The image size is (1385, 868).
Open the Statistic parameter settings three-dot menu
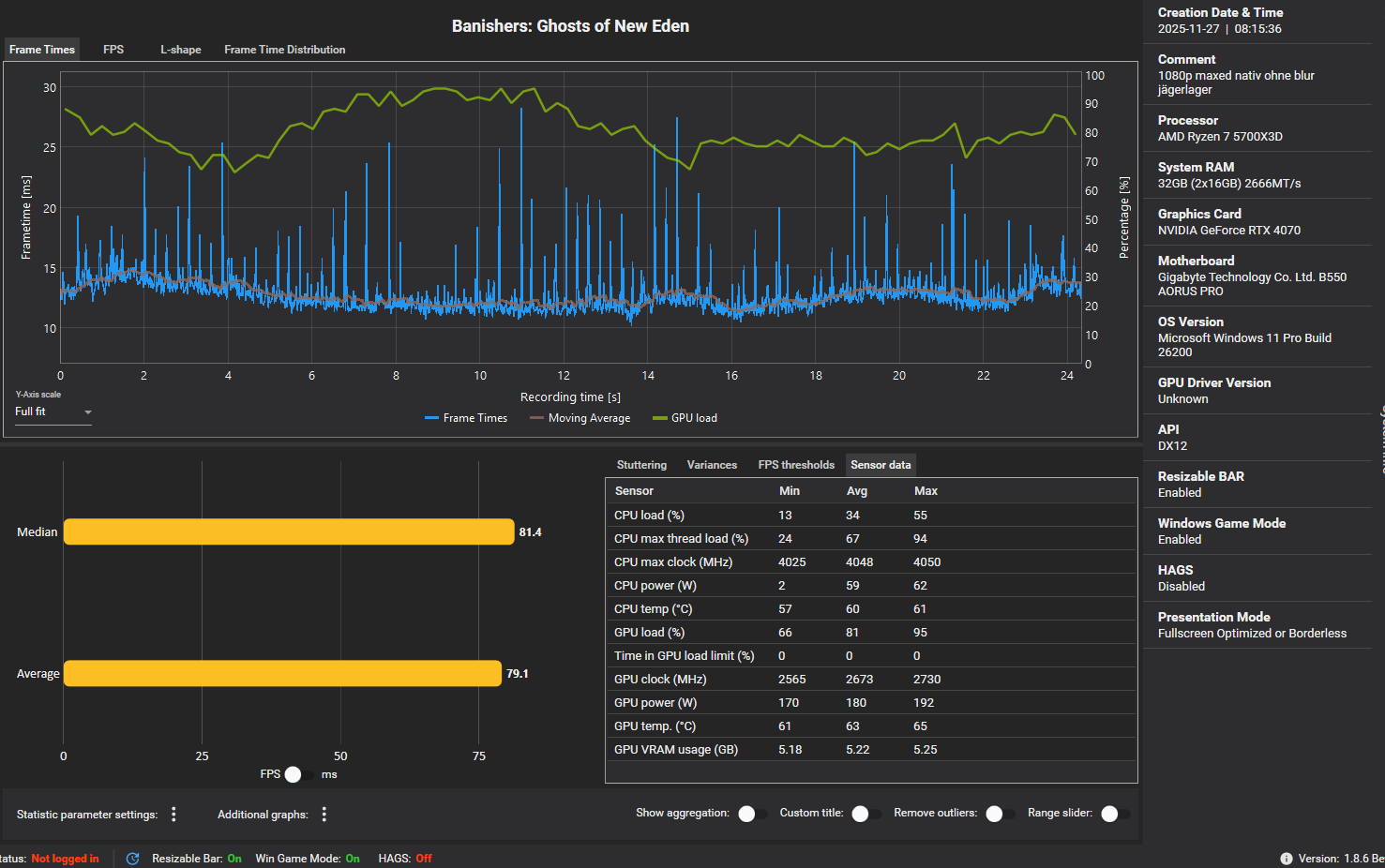coord(173,815)
